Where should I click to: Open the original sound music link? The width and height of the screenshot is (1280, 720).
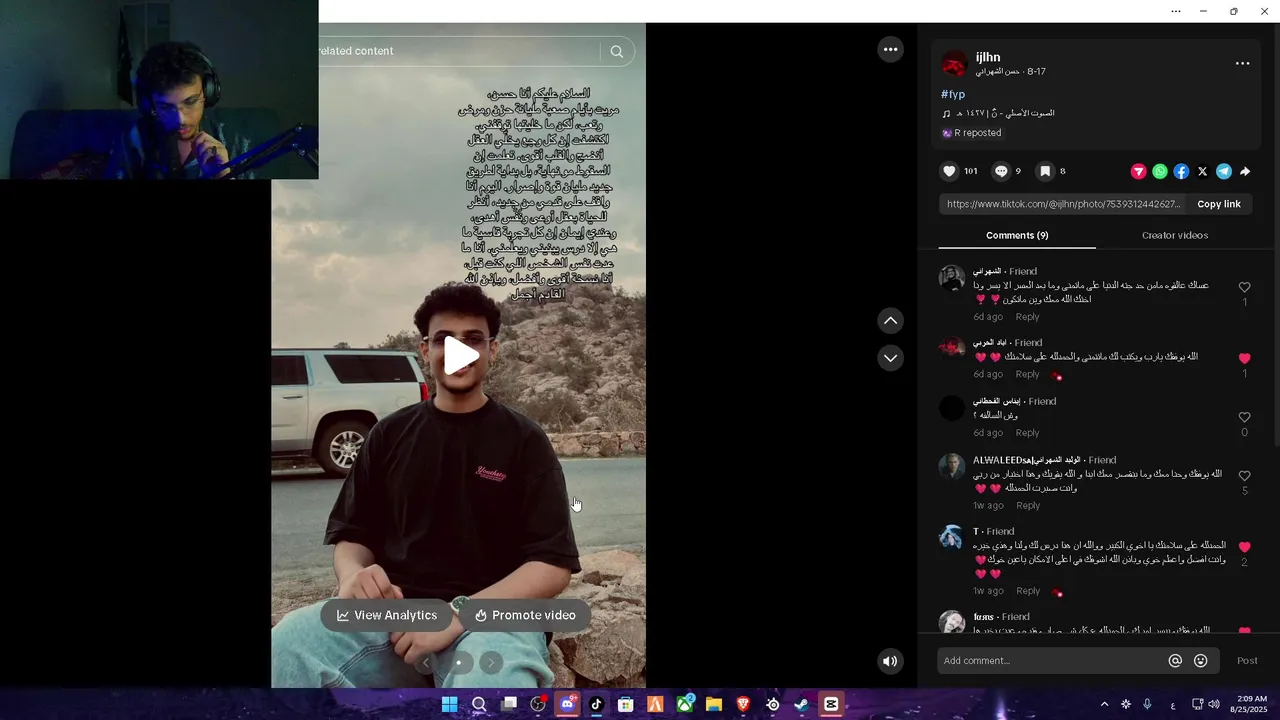tap(999, 113)
